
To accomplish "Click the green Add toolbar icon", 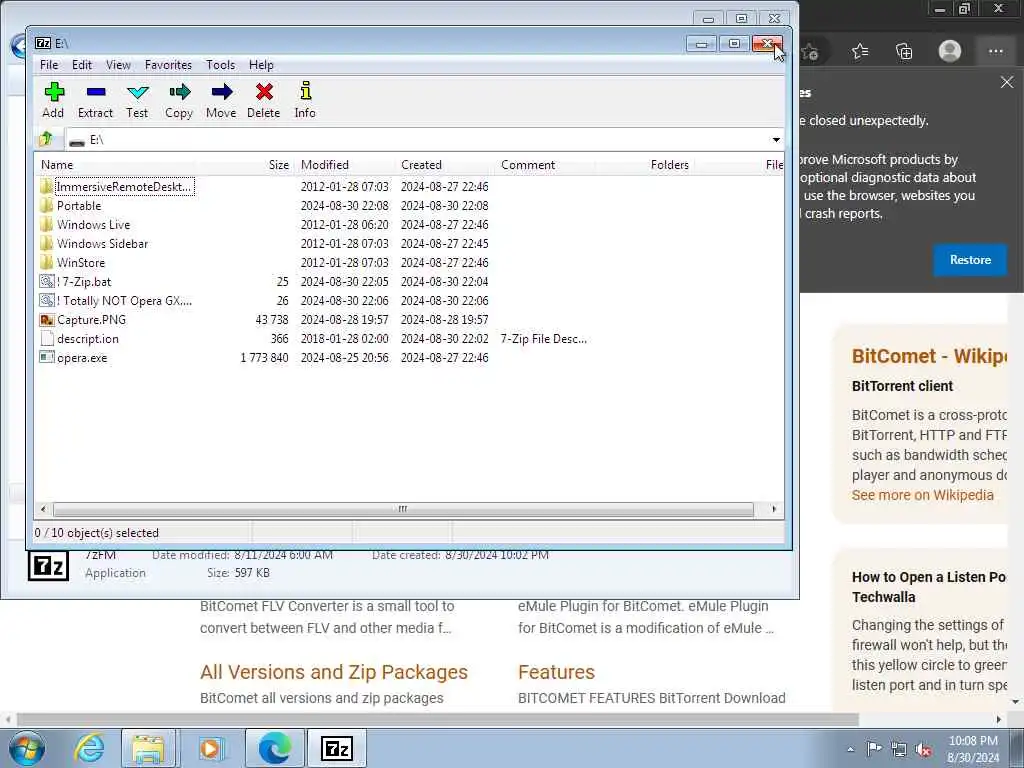I will pos(54,92).
